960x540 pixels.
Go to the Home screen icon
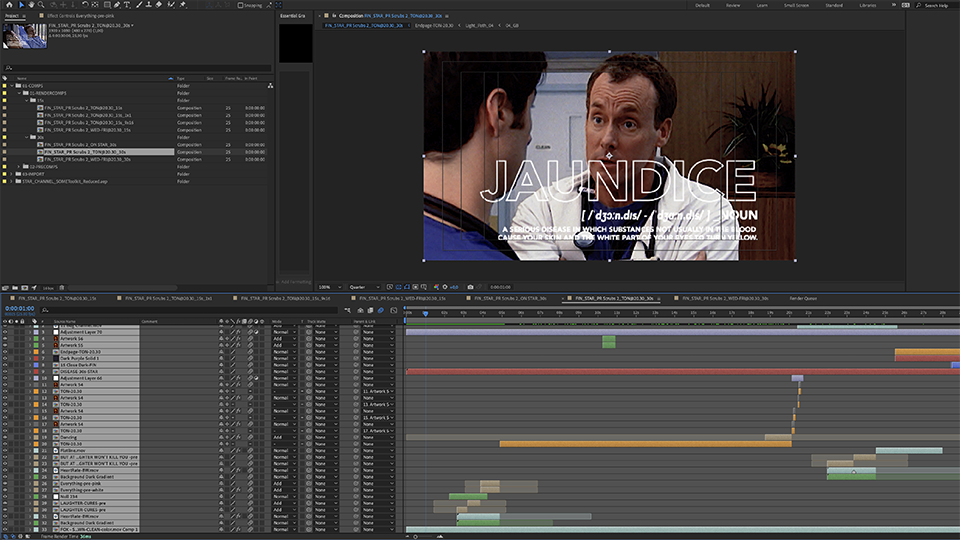(9, 4)
